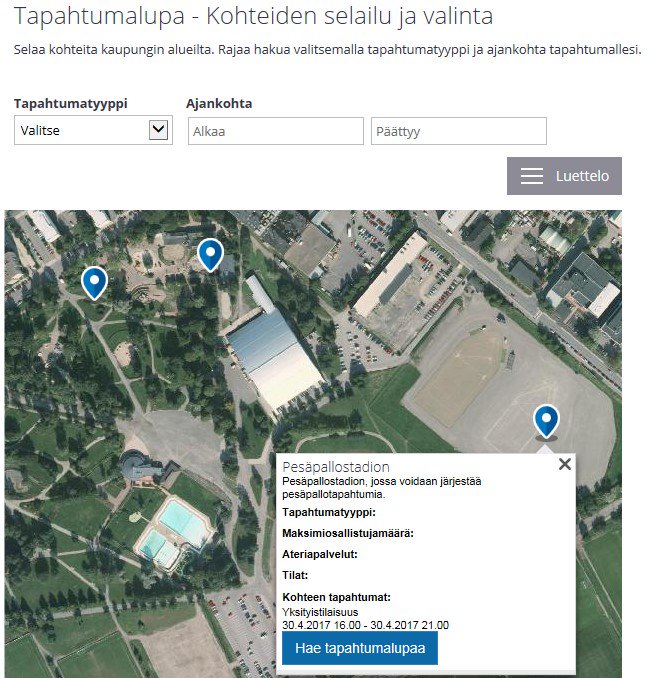Image resolution: width=660 pixels, height=678 pixels.
Task: Click the Päättyy end date field
Action: (458, 131)
